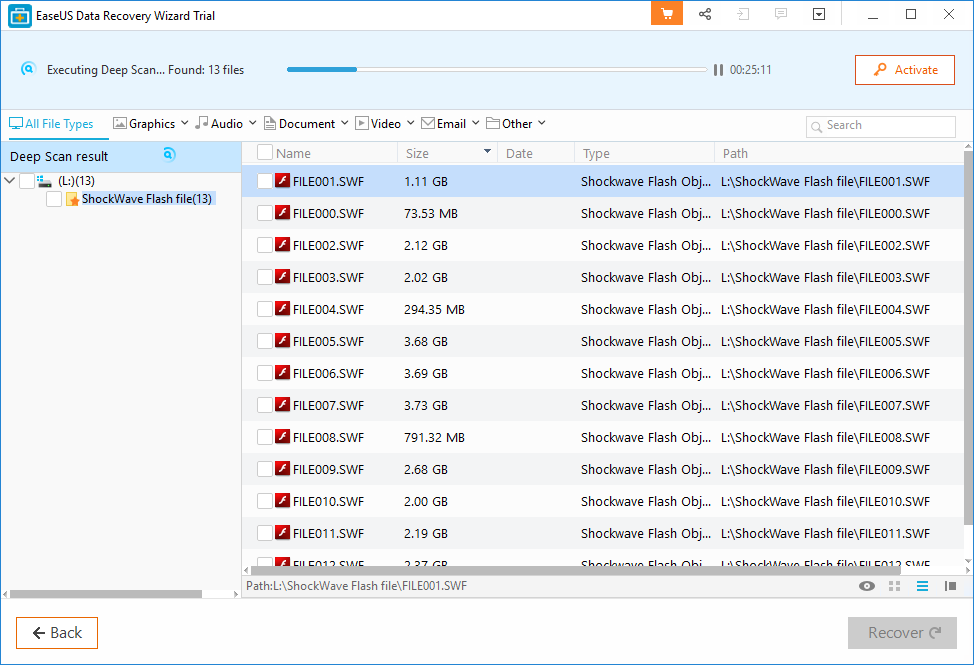Sort by the Name column header
974x665 pixels.
(293, 153)
